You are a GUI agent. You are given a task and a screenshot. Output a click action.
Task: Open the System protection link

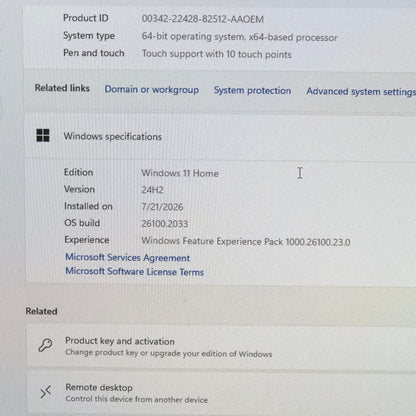252,90
